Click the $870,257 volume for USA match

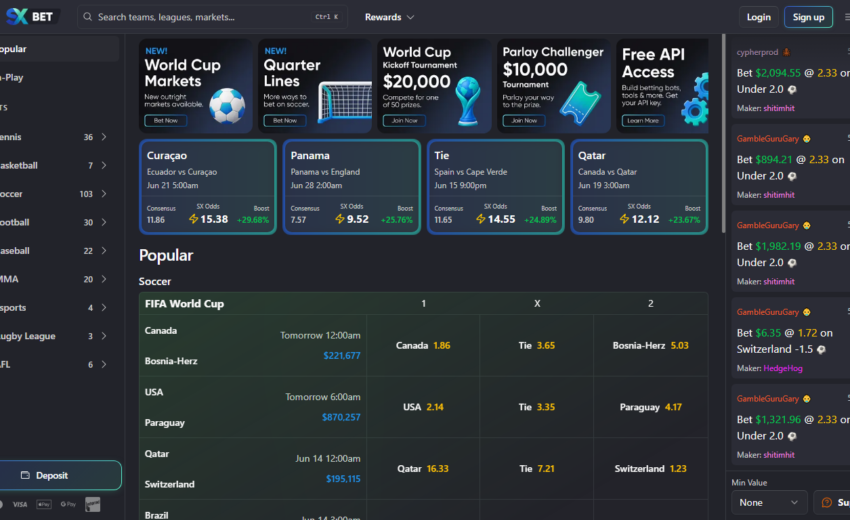click(x=341, y=417)
